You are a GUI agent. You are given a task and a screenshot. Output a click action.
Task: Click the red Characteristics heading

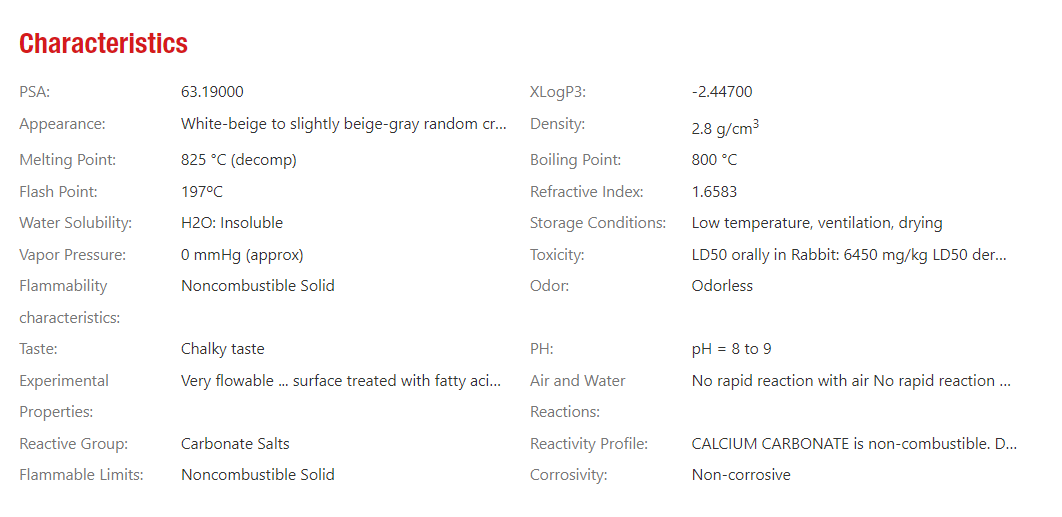click(103, 44)
